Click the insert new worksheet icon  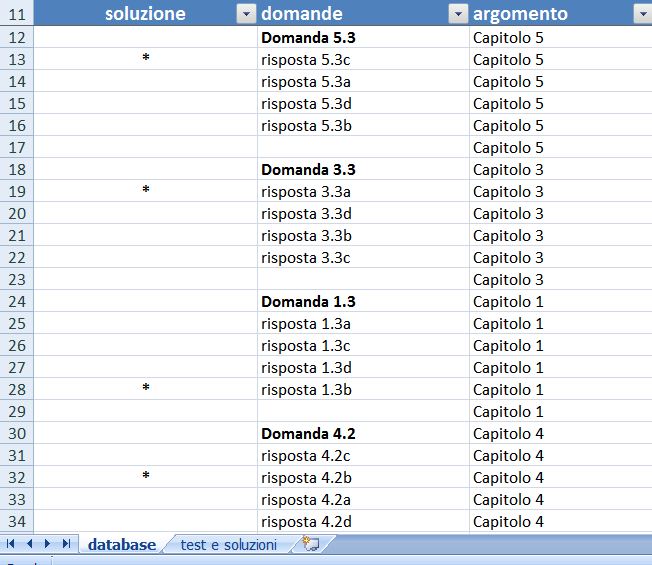click(x=311, y=544)
